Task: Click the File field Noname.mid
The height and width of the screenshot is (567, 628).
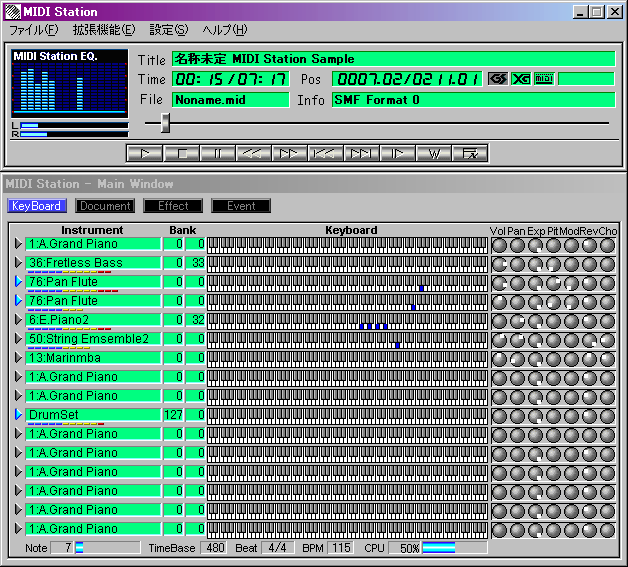Action: coord(231,100)
